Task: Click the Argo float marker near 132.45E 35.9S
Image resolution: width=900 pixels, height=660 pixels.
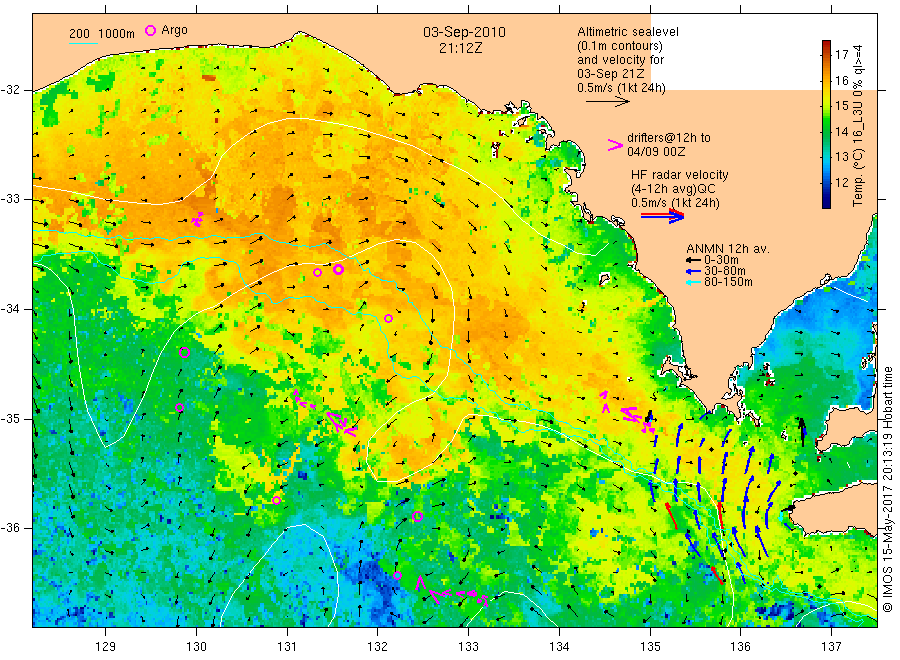Action: [418, 516]
